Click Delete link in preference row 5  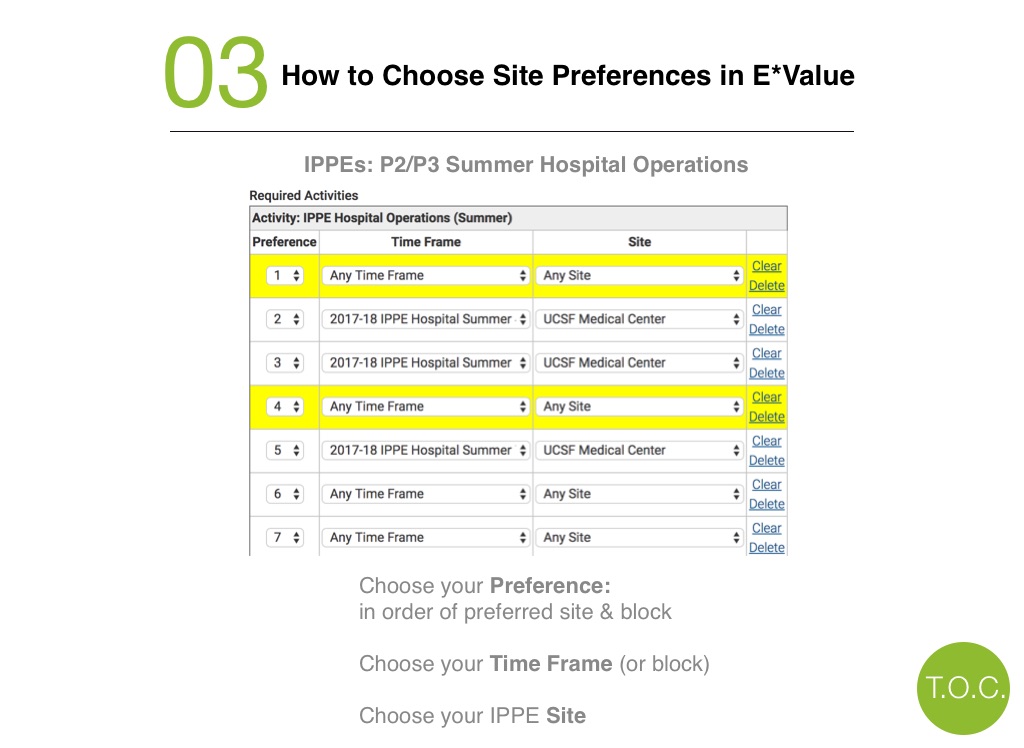pos(767,461)
